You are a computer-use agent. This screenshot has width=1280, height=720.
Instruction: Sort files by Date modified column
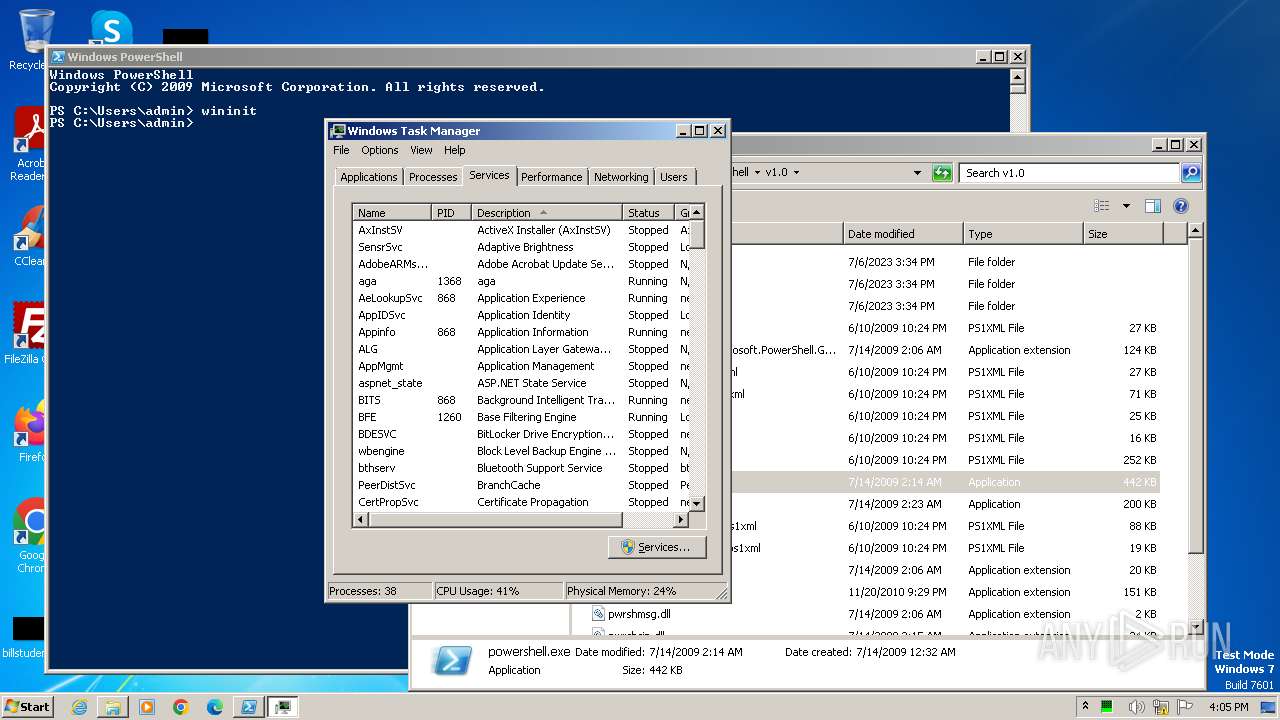[x=904, y=234]
